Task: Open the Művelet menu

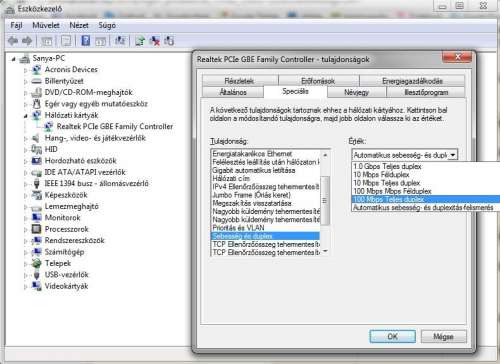Action: point(46,25)
